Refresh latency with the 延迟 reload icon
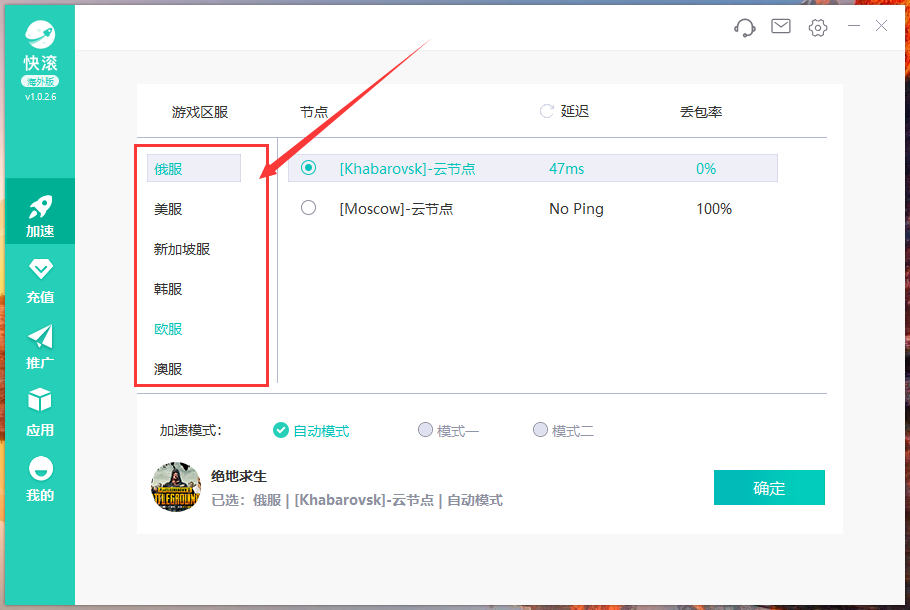Viewport: 910px width, 610px height. [x=547, y=111]
